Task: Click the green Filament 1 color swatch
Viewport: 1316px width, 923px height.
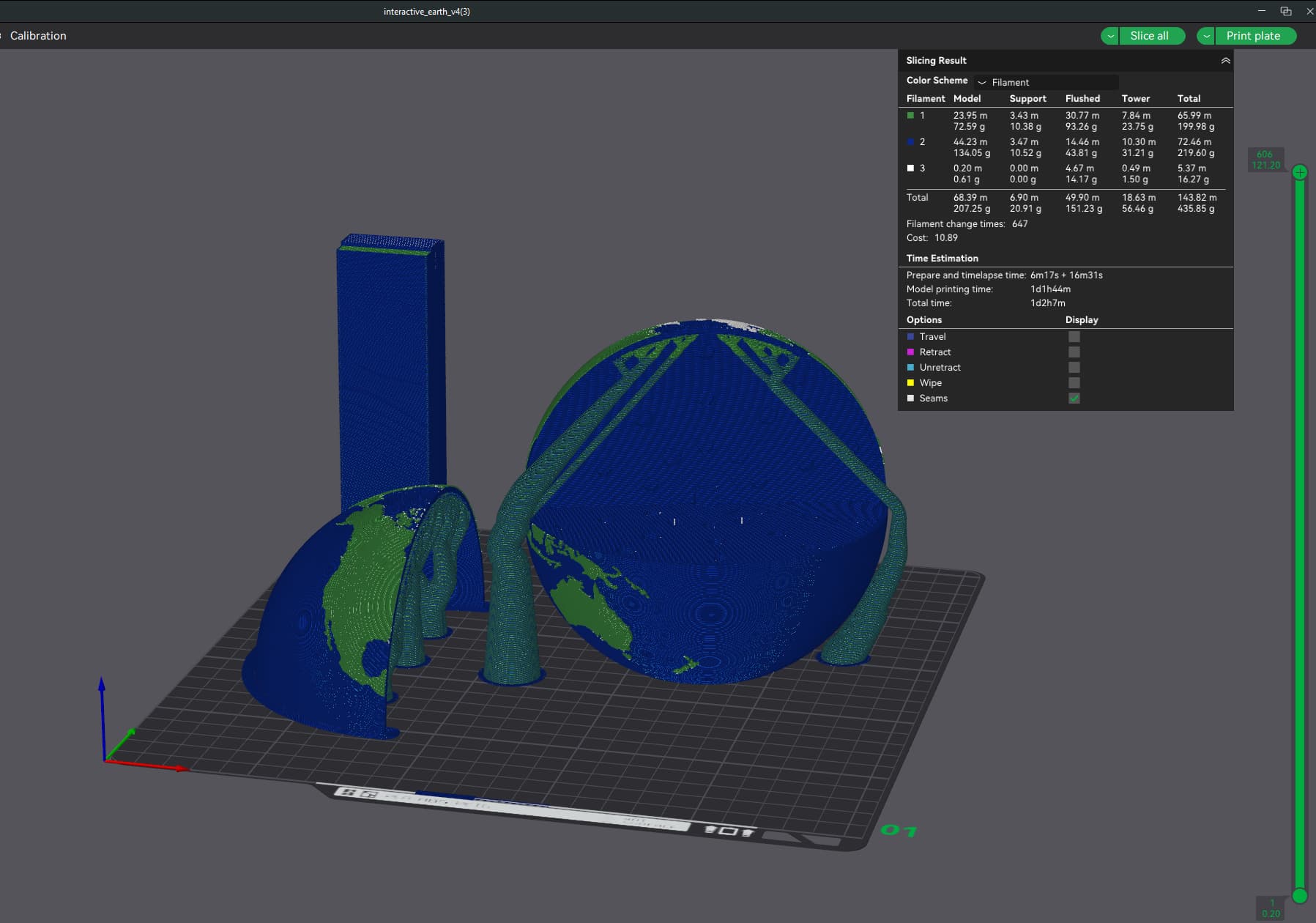Action: [910, 116]
